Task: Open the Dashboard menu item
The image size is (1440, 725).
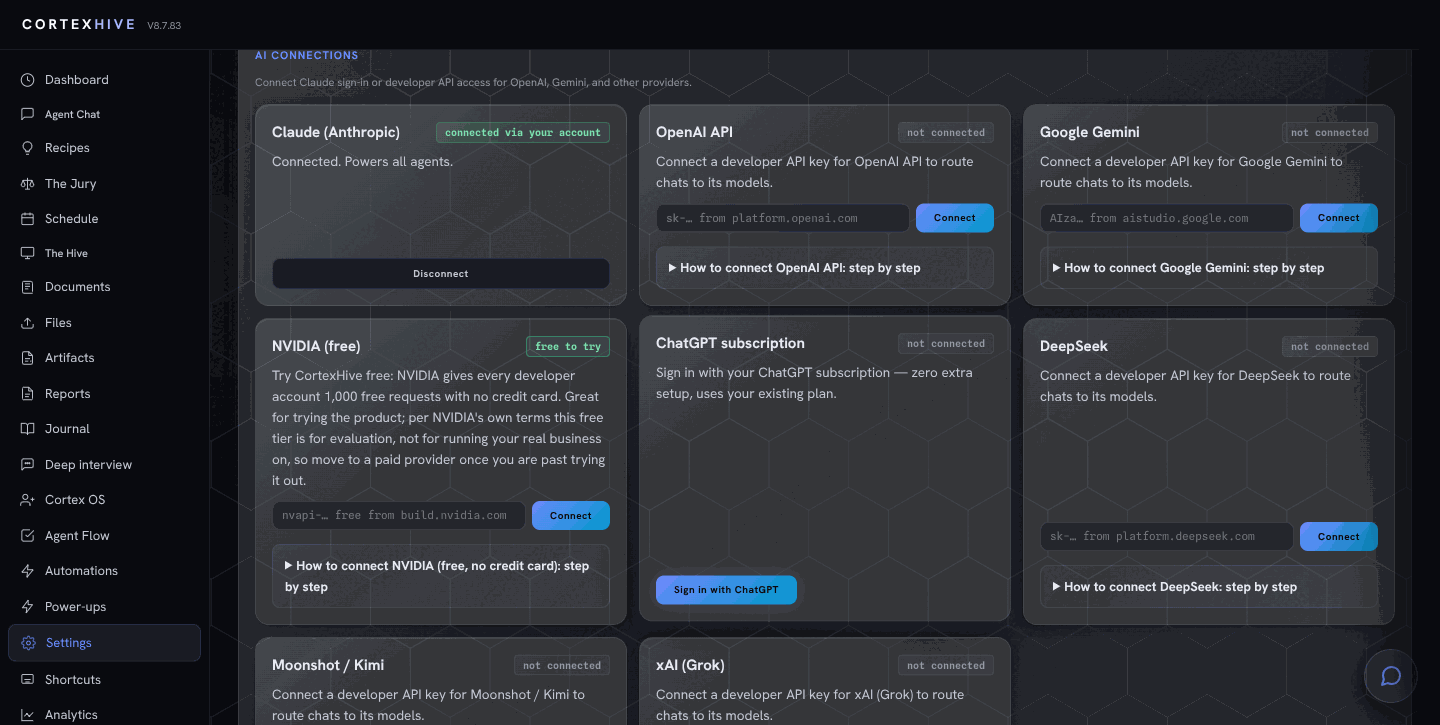Action: (x=104, y=80)
